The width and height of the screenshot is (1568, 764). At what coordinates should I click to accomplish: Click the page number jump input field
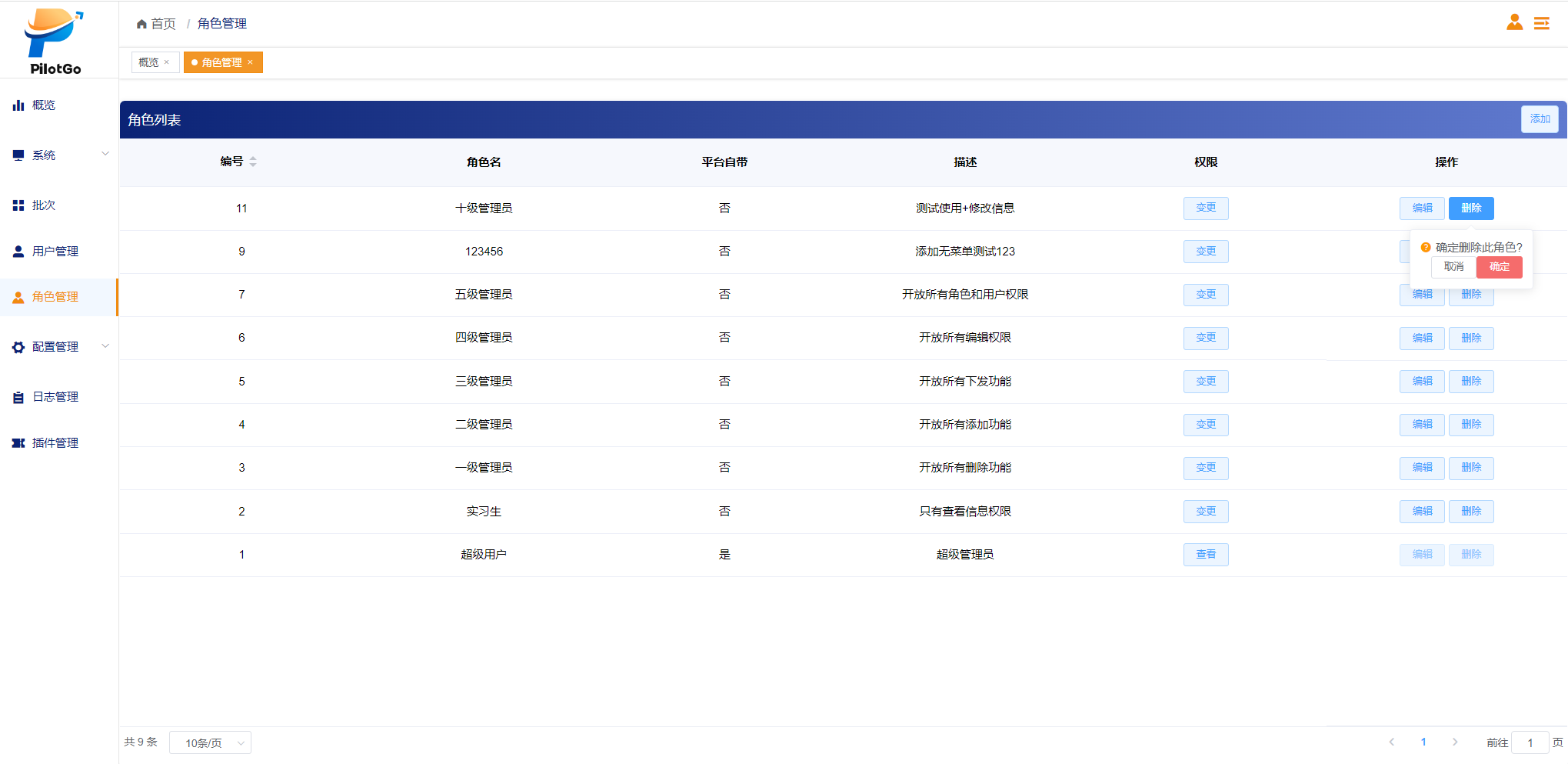click(x=1530, y=742)
